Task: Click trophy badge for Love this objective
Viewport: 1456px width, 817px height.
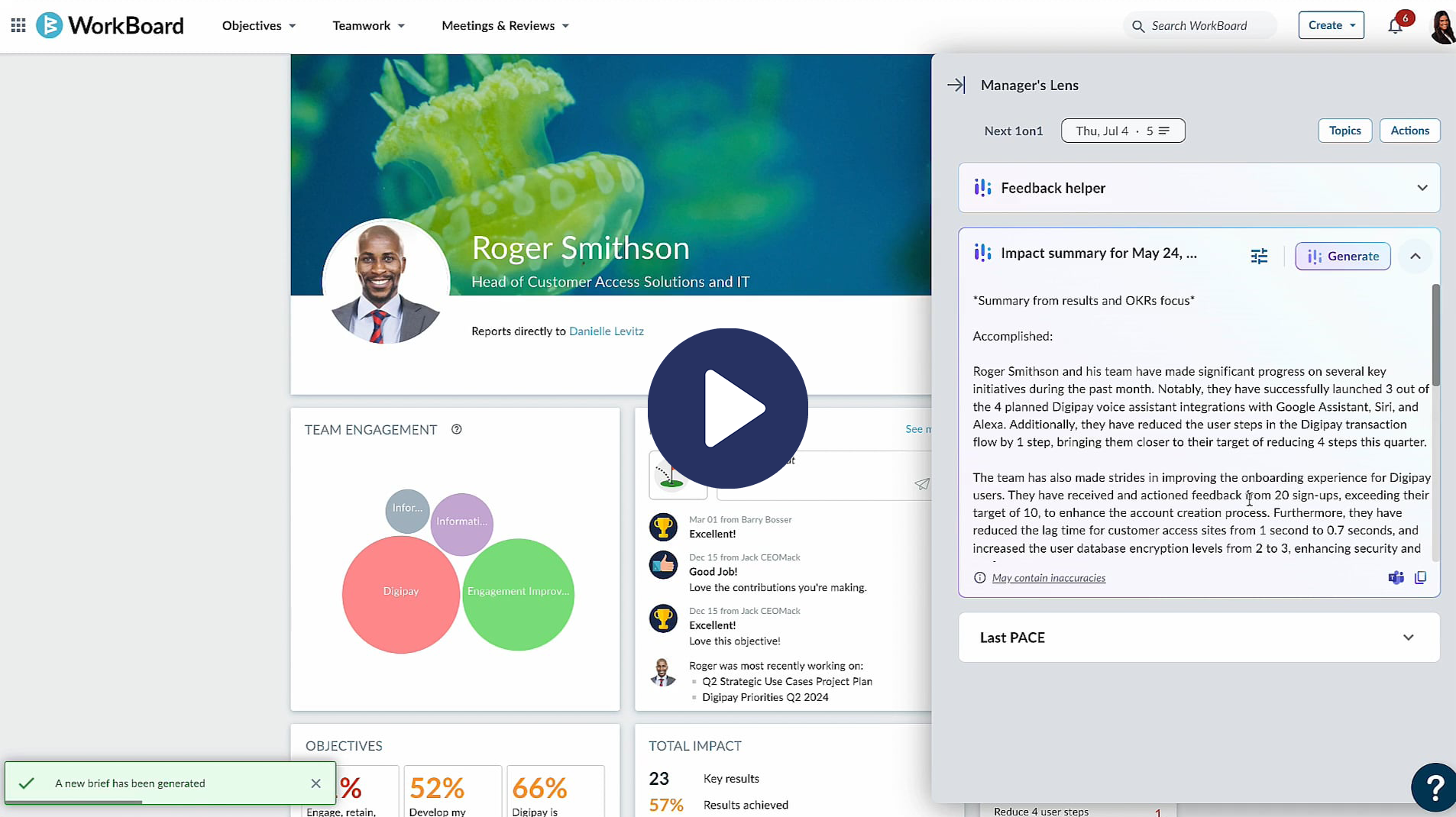Action: click(x=663, y=618)
